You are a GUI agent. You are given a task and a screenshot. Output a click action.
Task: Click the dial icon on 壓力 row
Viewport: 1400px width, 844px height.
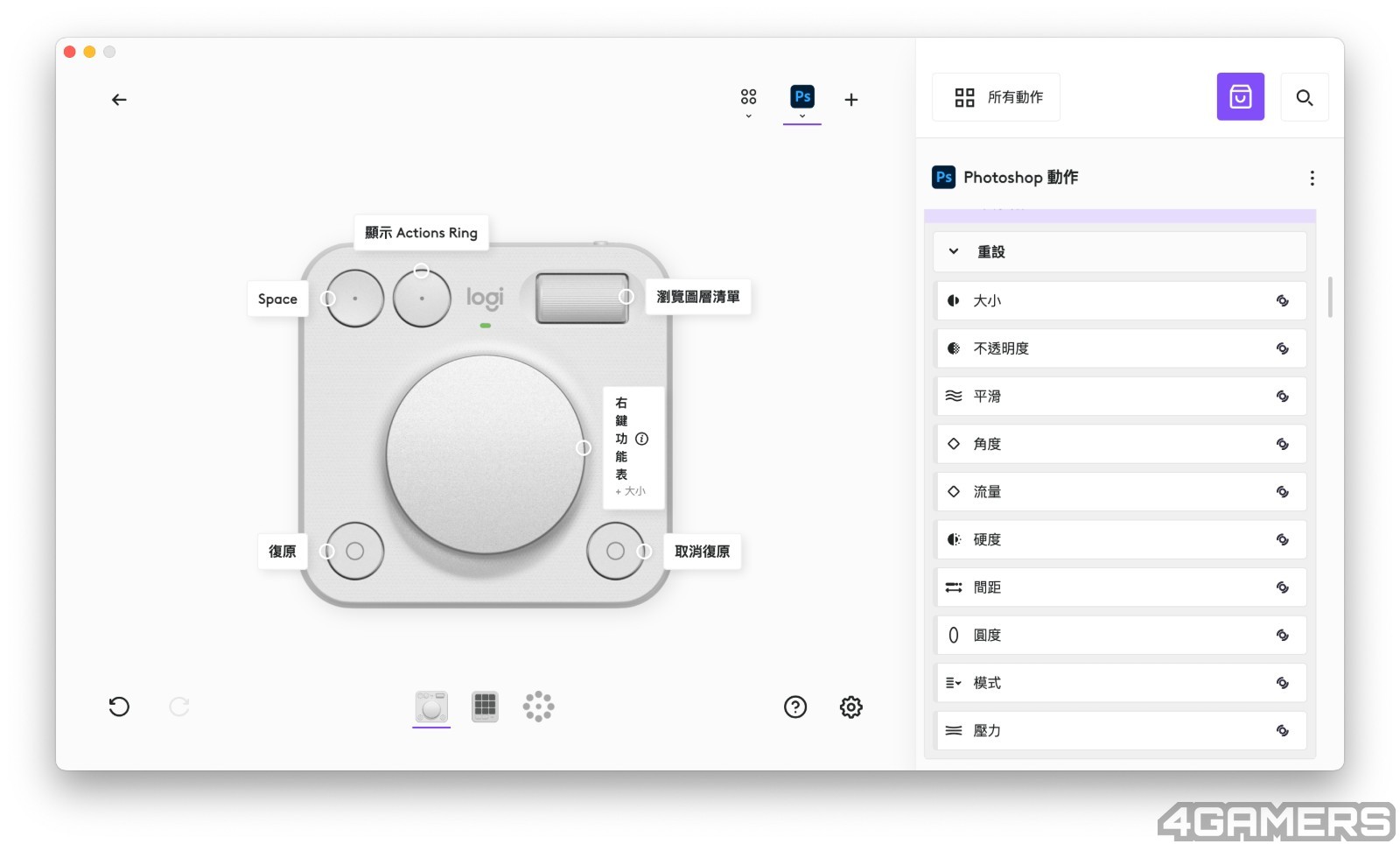(1282, 730)
